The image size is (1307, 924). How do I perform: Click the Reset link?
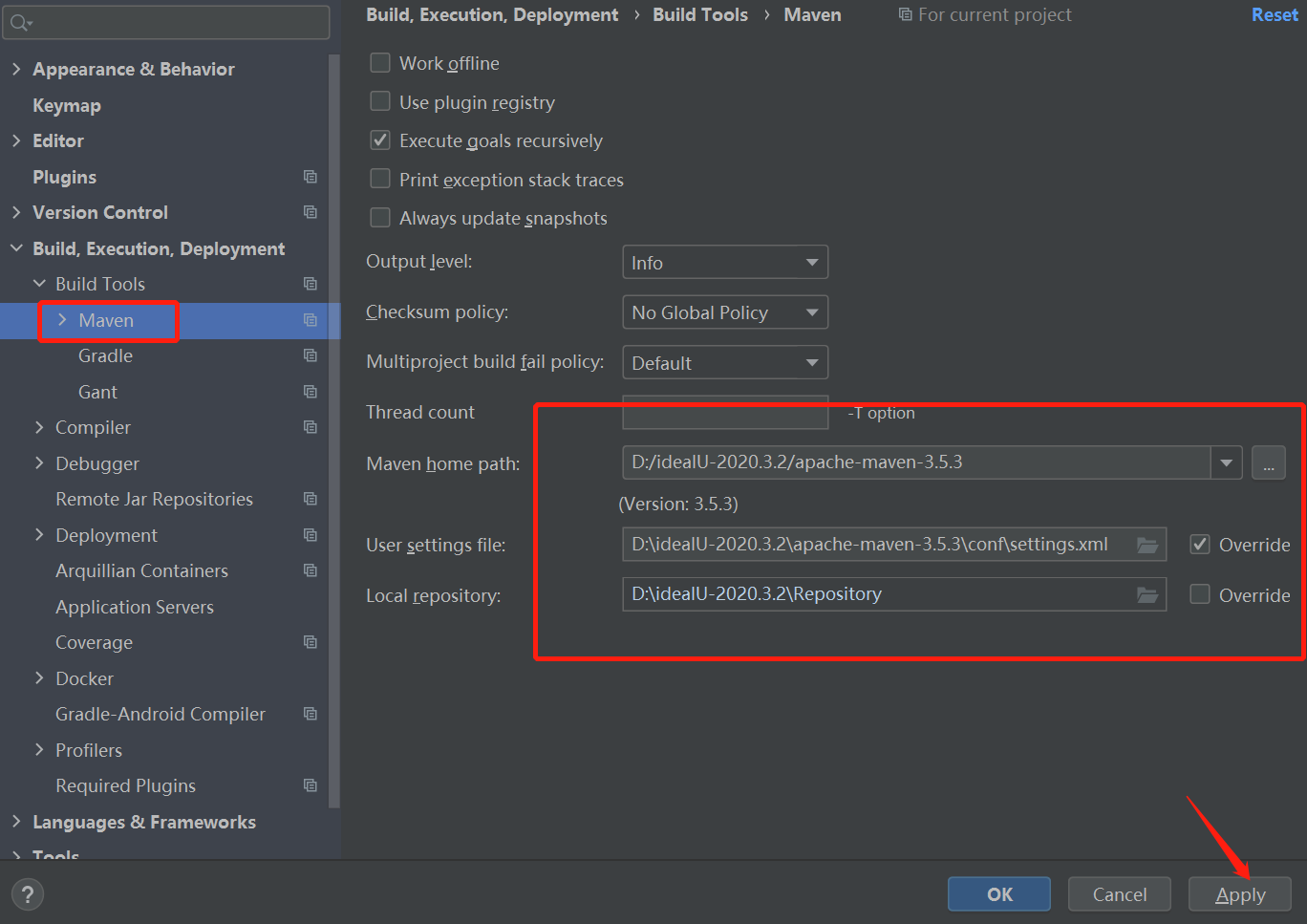1275,14
